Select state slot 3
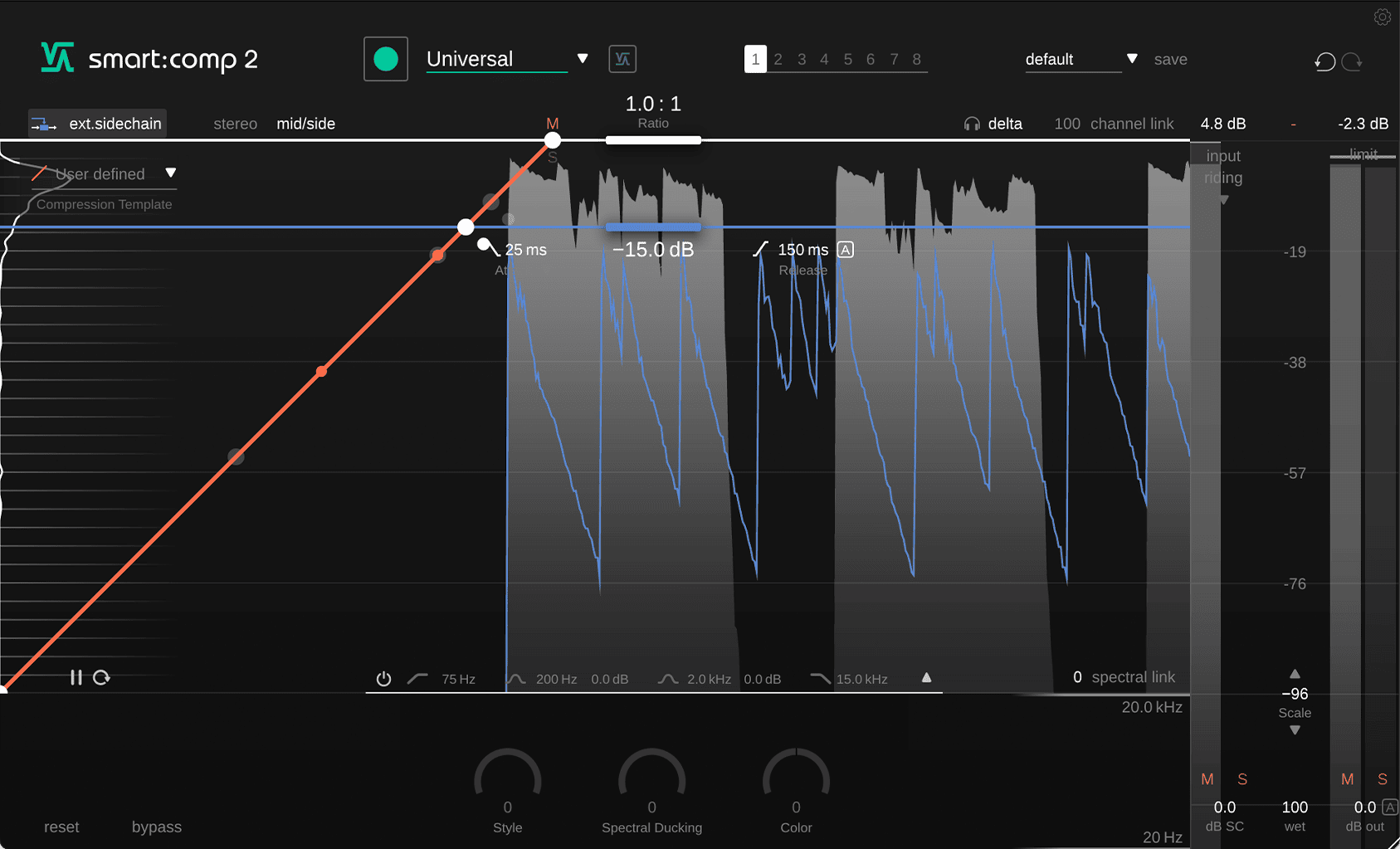The image size is (1400, 849). 802,60
